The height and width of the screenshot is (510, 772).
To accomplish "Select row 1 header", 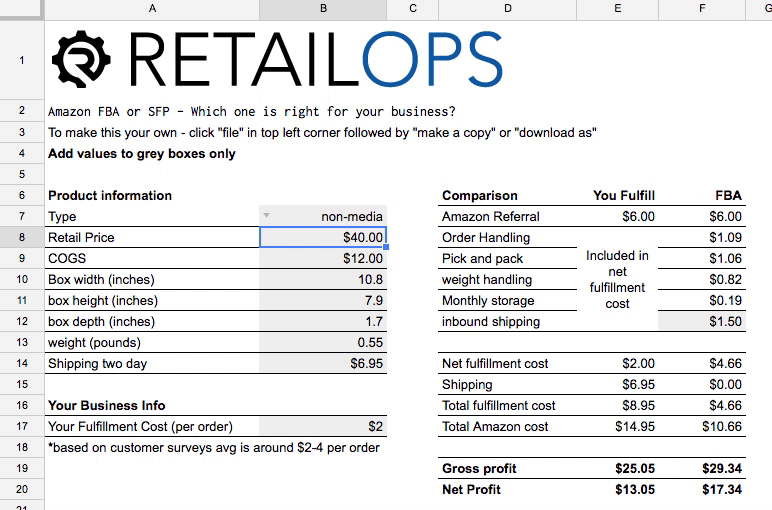I will 22,60.
